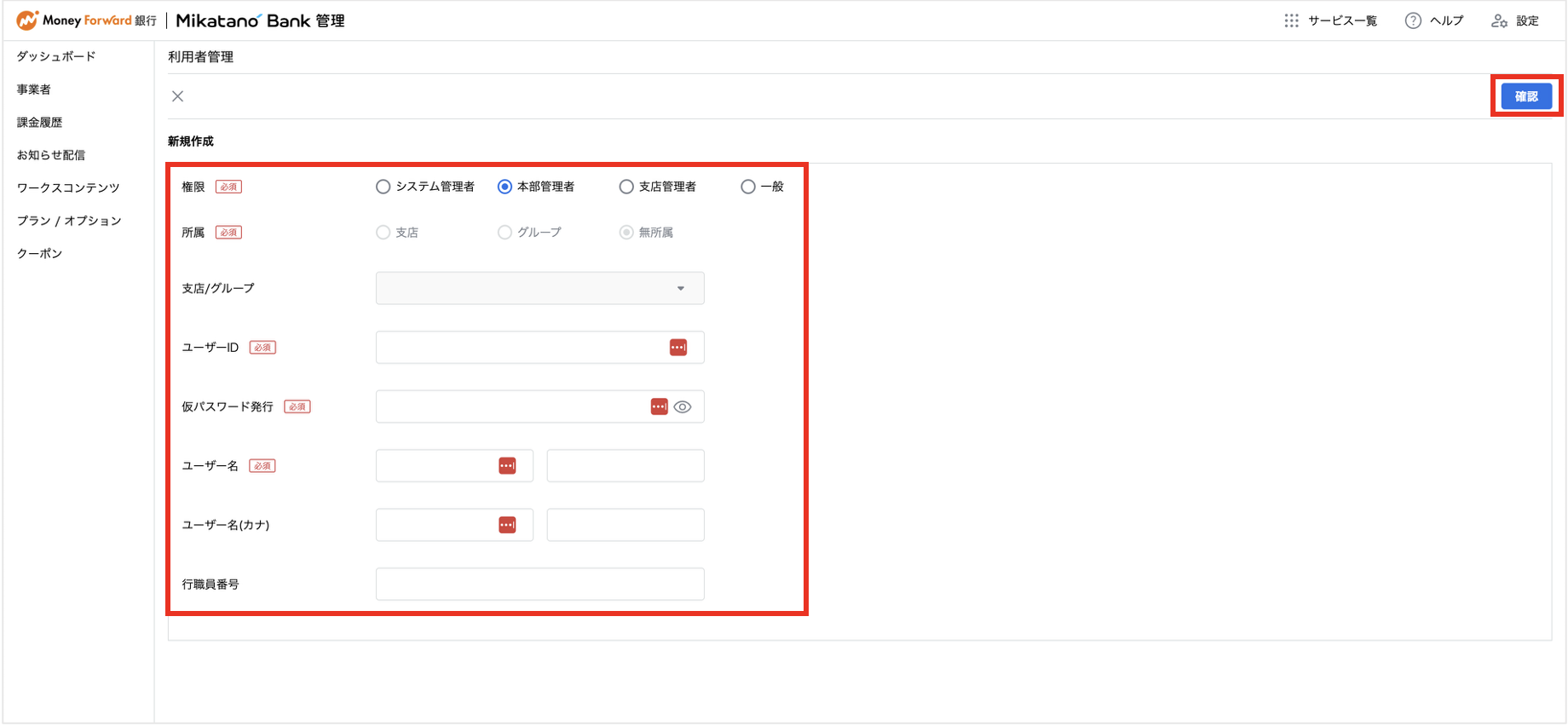The image size is (1568, 726).
Task: Click the 新規作成 heading text
Action: point(191,141)
